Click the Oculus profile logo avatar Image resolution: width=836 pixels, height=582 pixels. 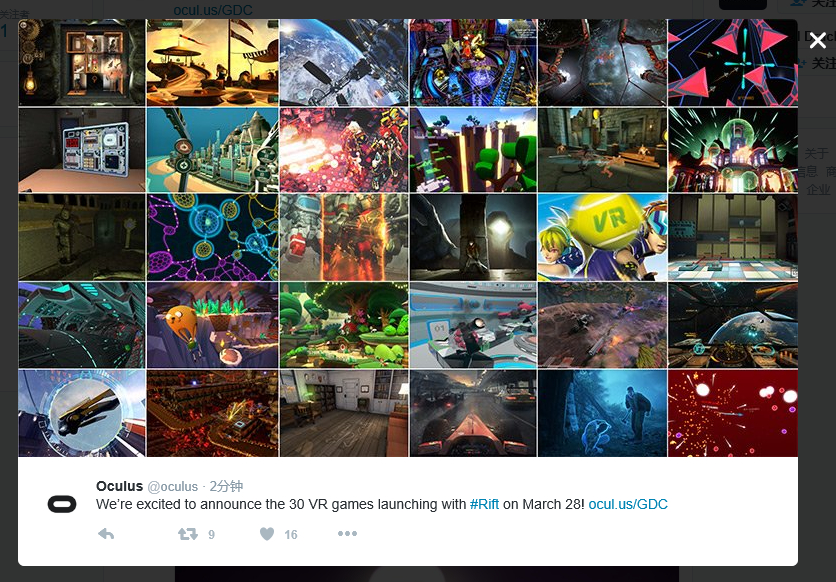62,504
